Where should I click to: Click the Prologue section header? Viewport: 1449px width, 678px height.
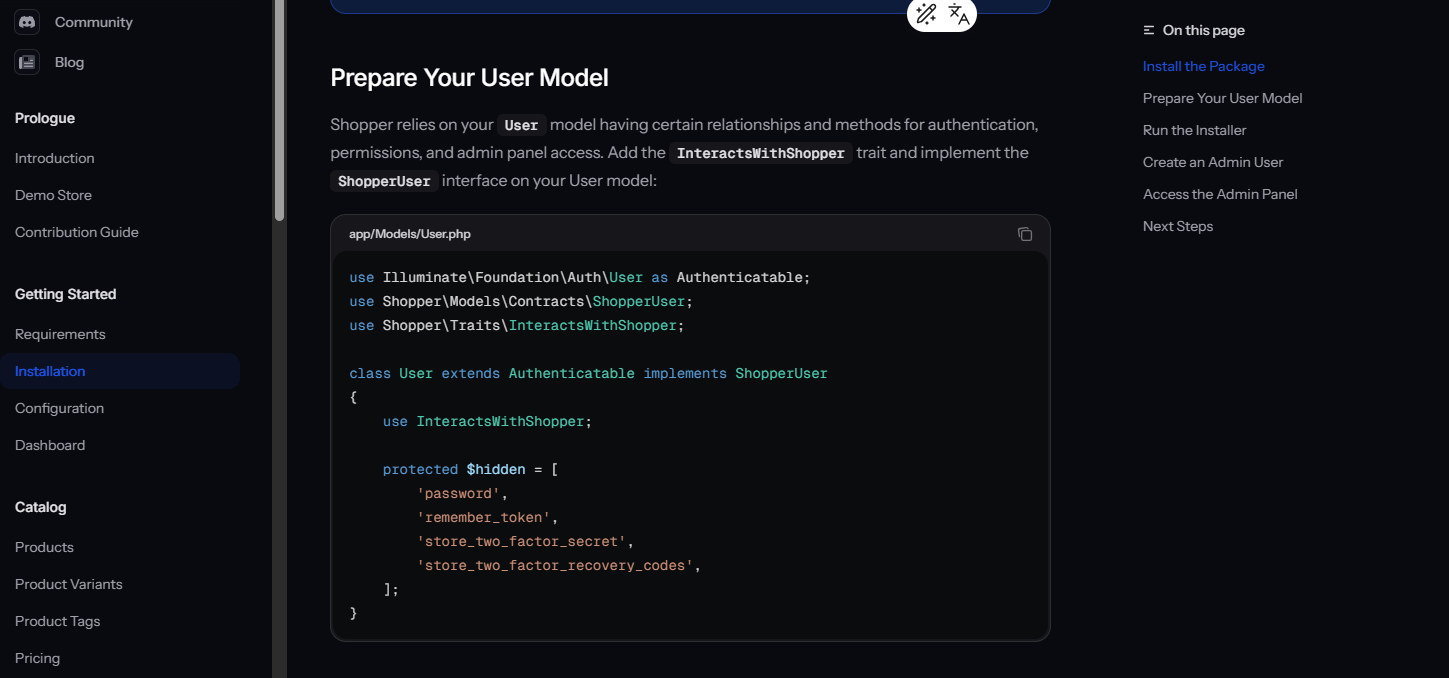(45, 118)
